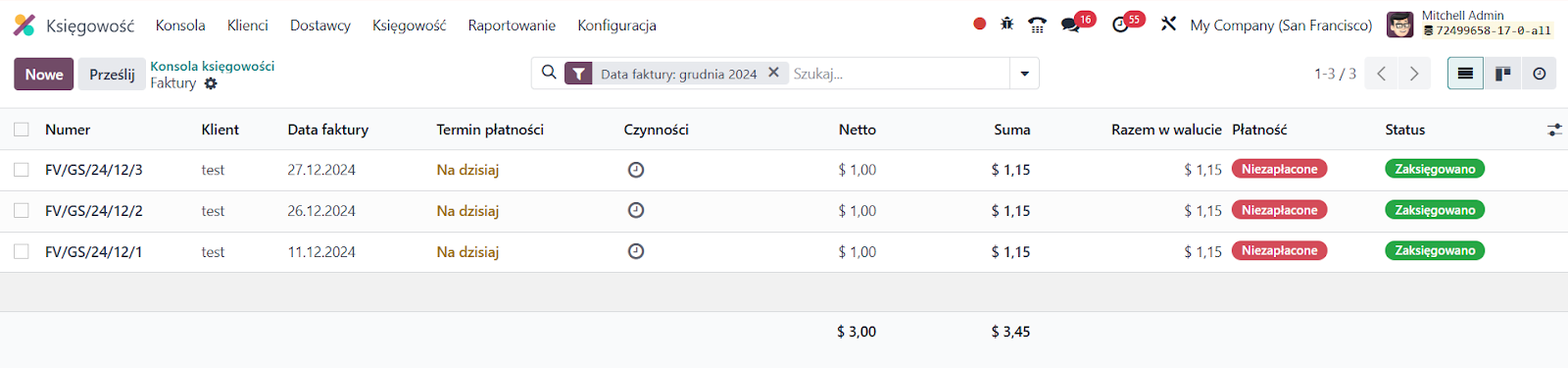Open optional columns adjust icon
Screen dimensions: 1568x368
point(1554,130)
